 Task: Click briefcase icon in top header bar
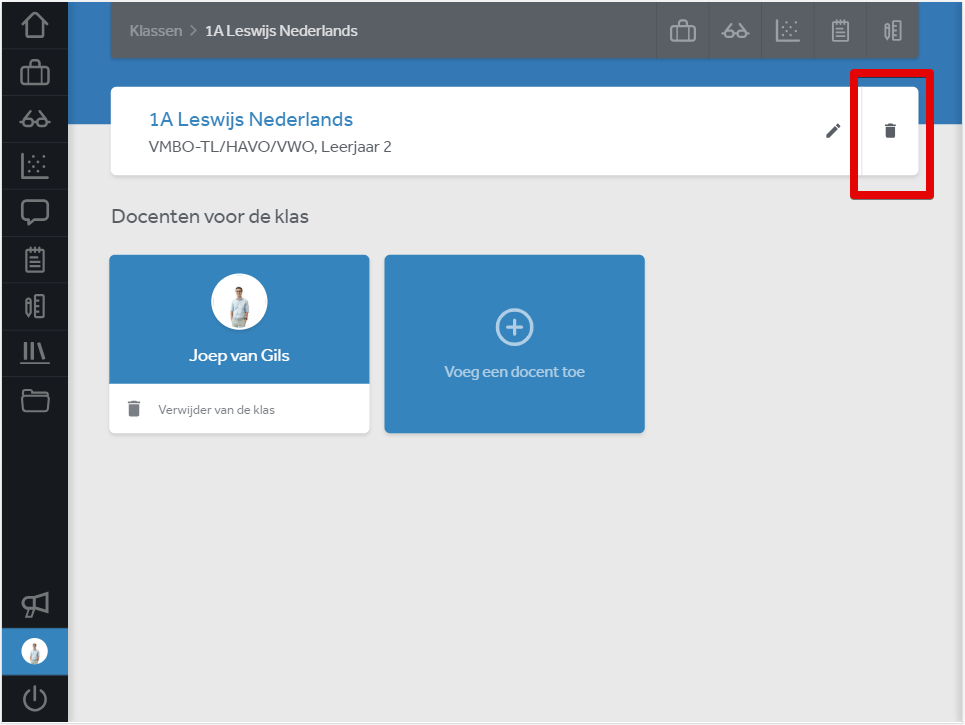[683, 31]
